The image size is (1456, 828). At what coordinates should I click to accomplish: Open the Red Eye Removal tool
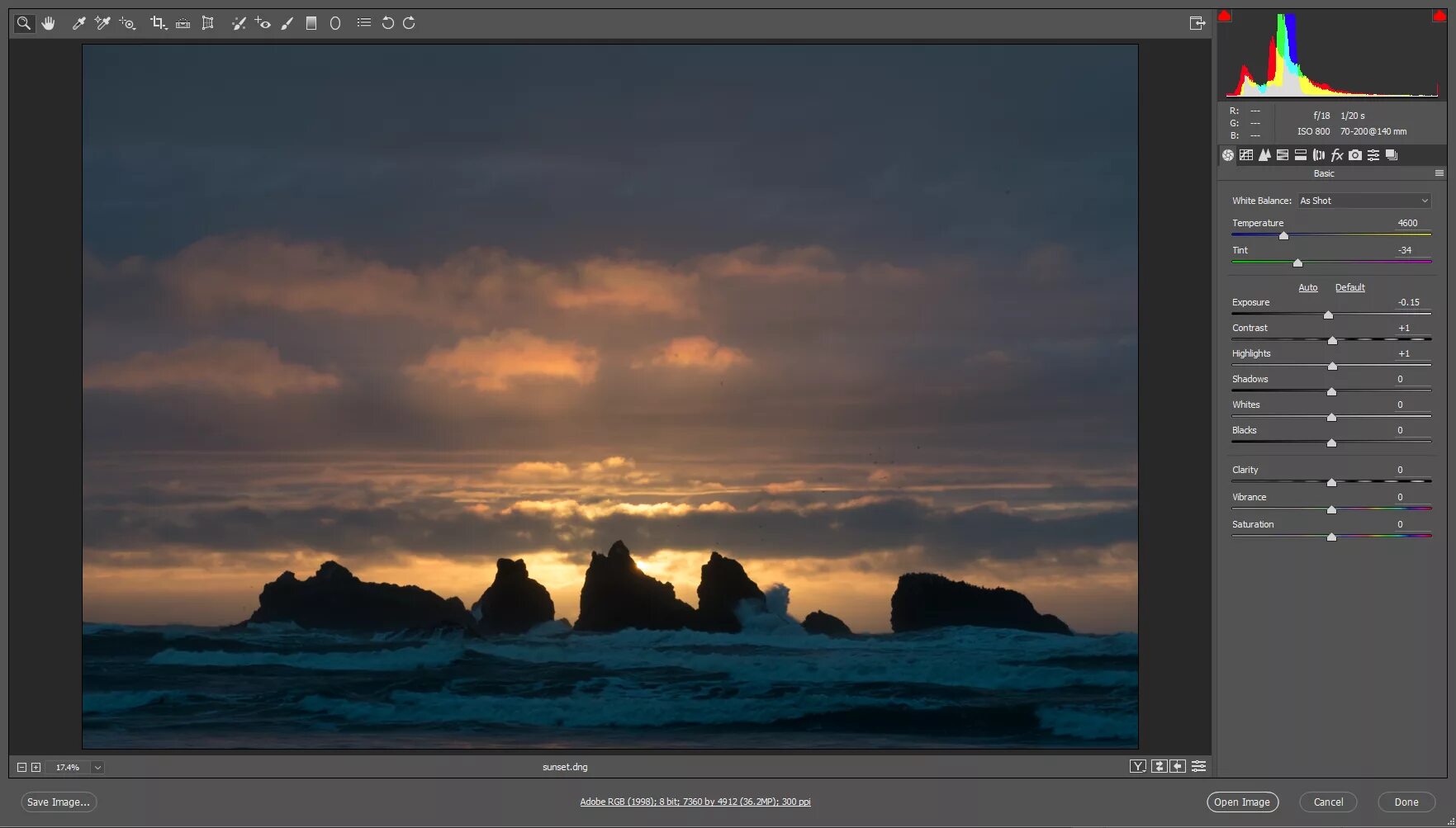263,23
